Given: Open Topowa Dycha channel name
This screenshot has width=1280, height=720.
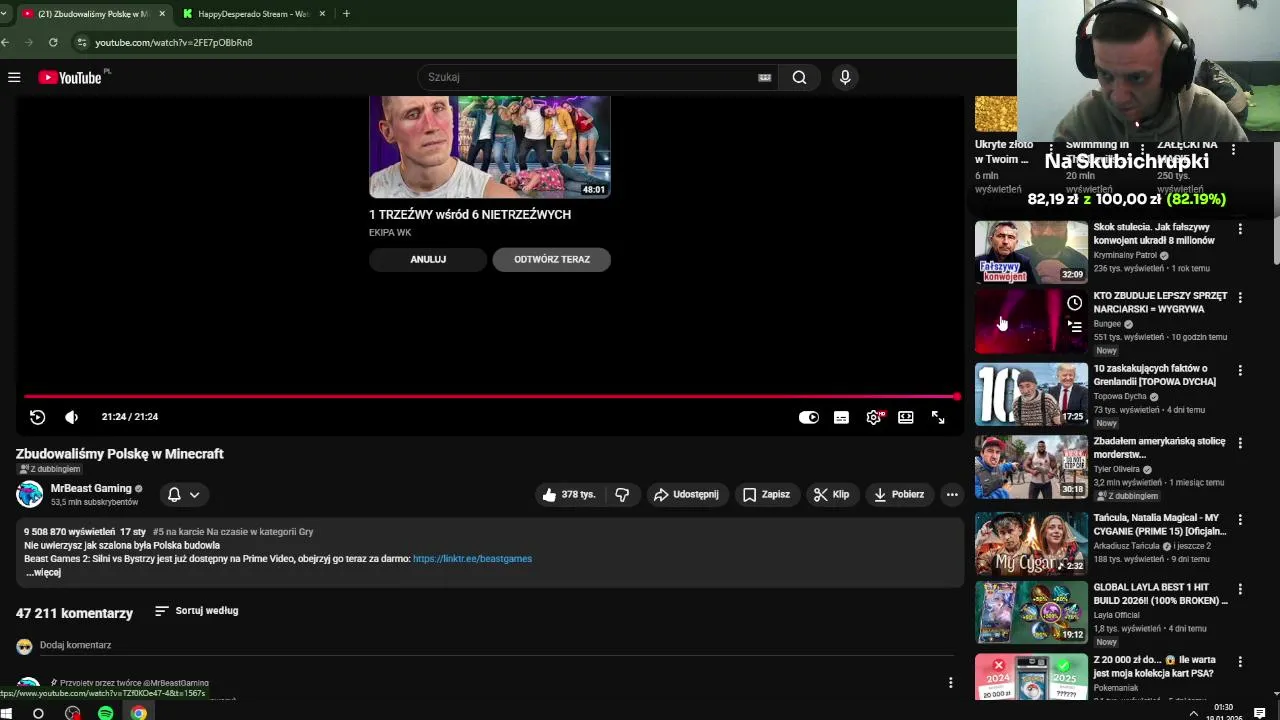Looking at the screenshot, I should 1120,397.
